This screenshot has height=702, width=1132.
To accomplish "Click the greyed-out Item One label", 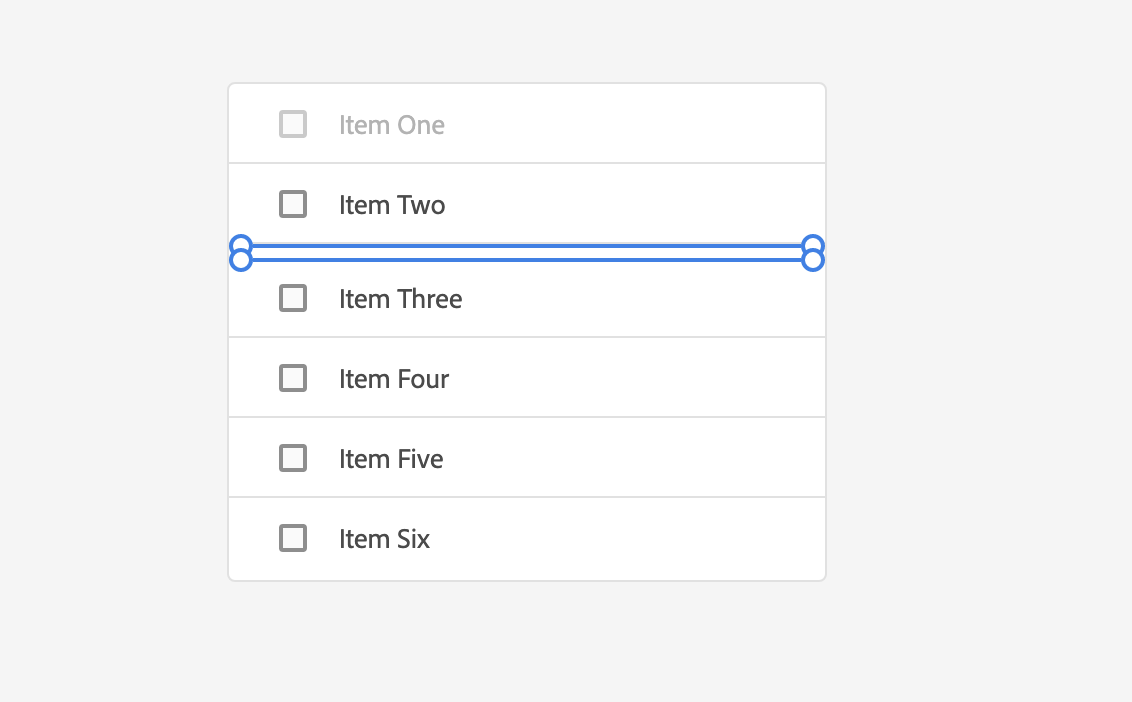I will [x=392, y=125].
